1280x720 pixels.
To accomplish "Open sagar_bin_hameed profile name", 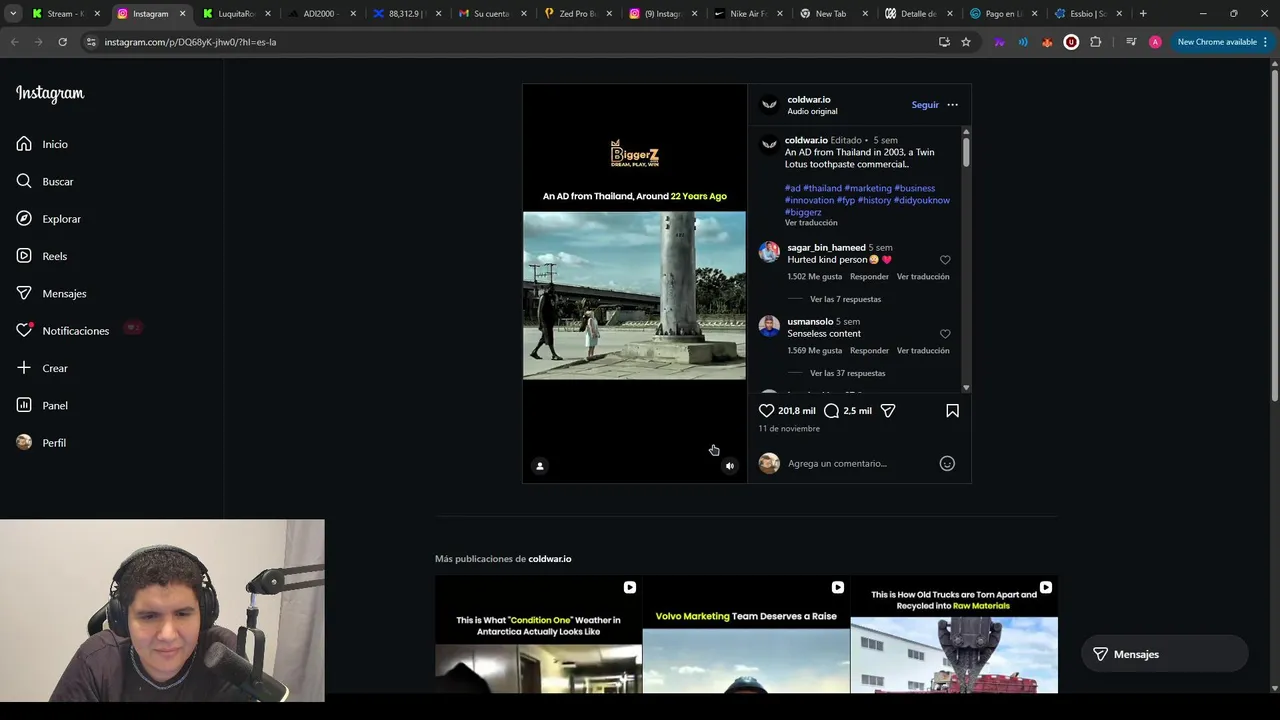I will click(826, 248).
